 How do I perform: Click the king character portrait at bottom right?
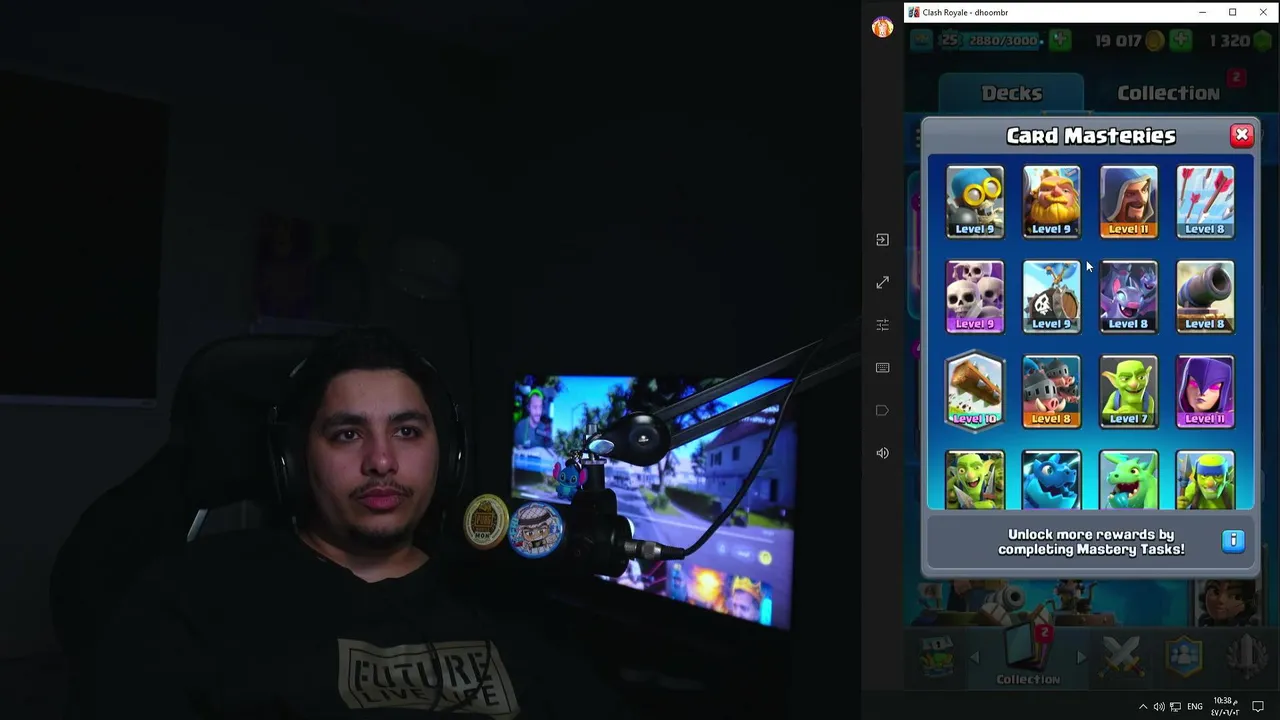1227,600
